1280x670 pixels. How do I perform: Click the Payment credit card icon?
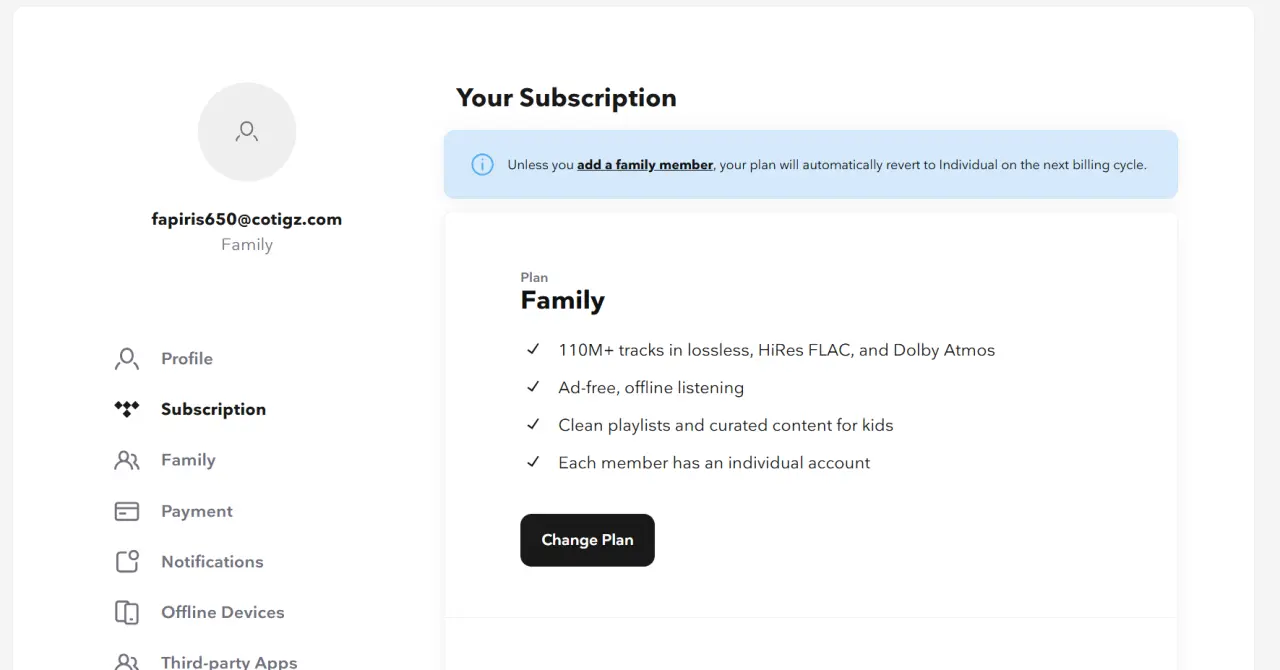click(x=127, y=511)
